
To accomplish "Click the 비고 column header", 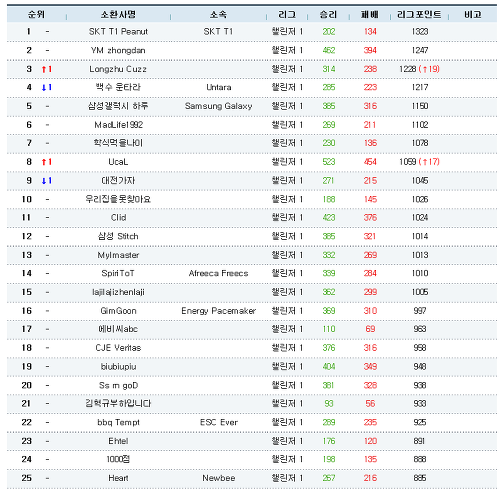I will click(473, 14).
